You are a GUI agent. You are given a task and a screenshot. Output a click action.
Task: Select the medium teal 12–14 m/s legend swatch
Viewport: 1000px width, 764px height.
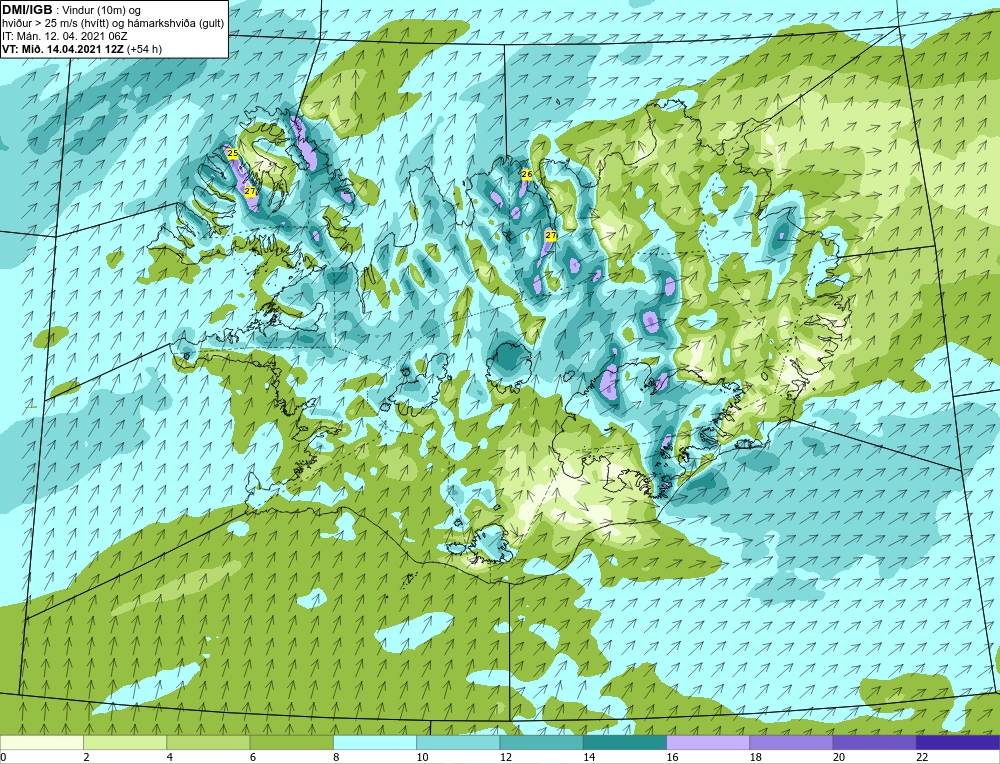pyautogui.click(x=541, y=743)
